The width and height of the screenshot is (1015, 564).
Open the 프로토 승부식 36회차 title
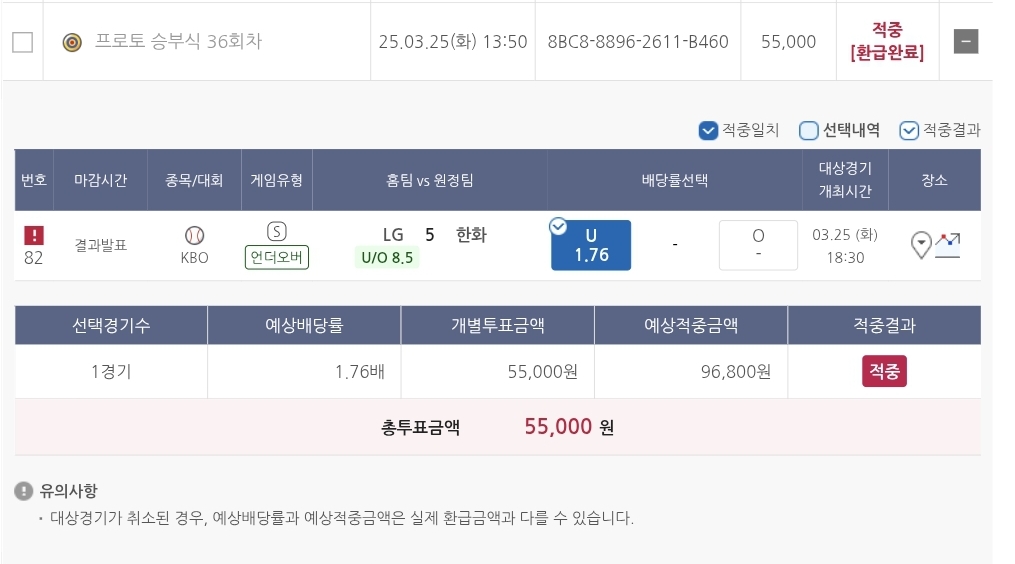click(x=178, y=42)
